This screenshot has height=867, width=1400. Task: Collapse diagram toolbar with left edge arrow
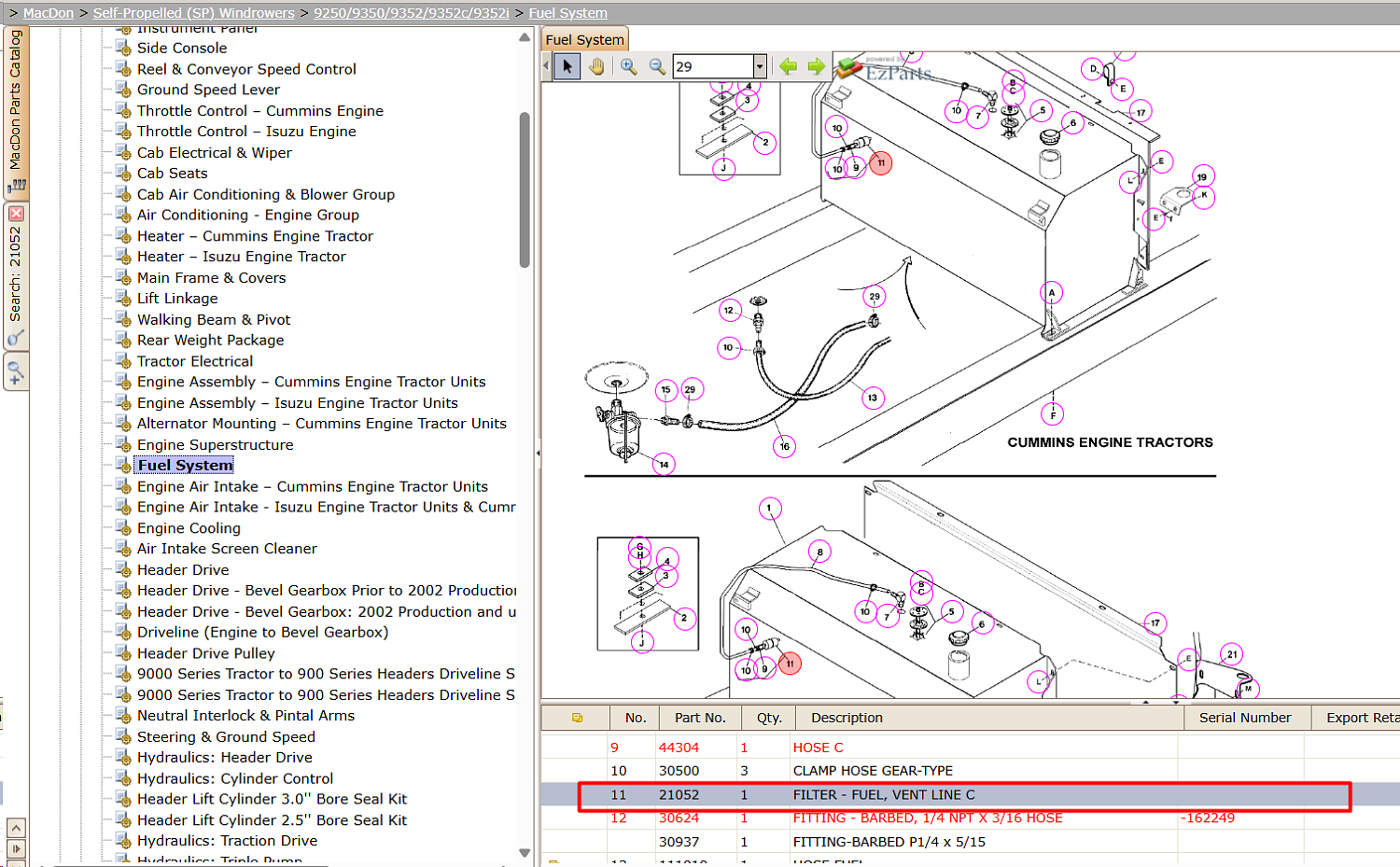[546, 66]
